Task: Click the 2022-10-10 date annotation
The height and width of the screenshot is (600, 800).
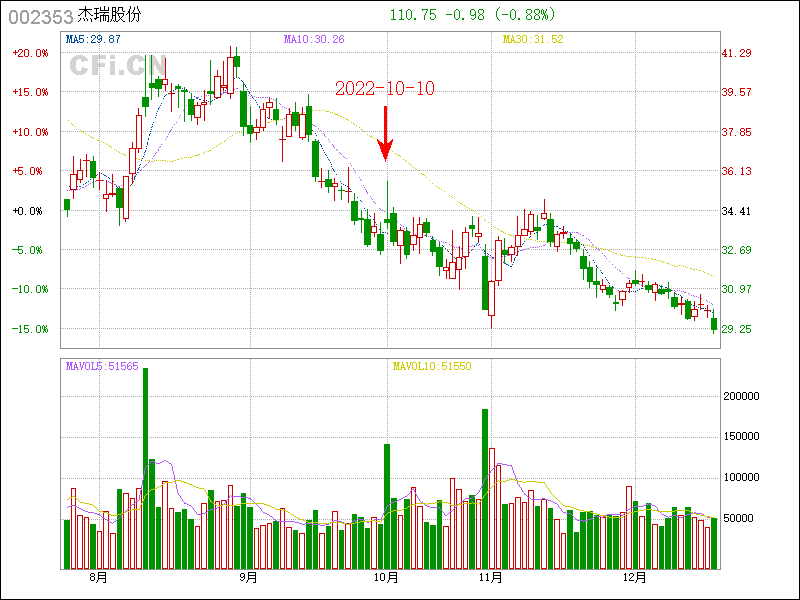Action: click(x=385, y=88)
